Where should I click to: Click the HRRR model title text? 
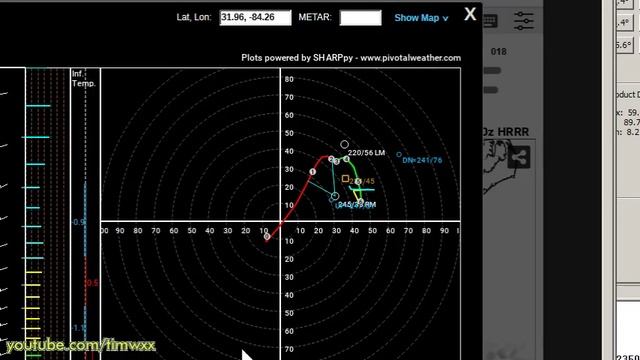point(506,132)
